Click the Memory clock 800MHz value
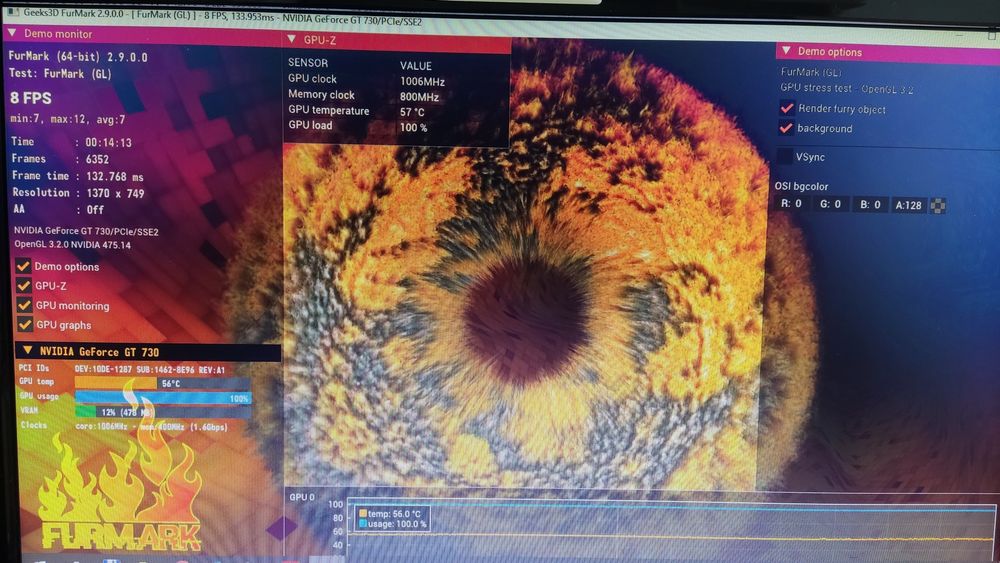 pos(419,97)
